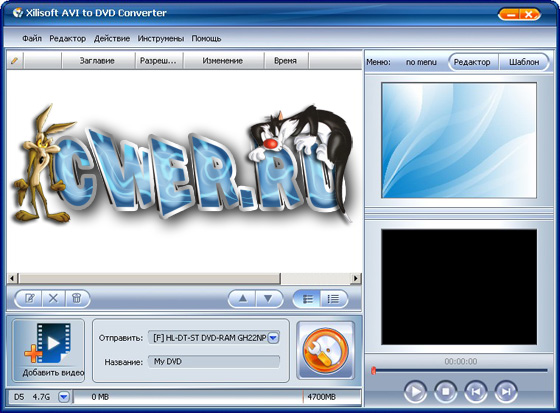Move item up with triangle arrow

[242, 298]
